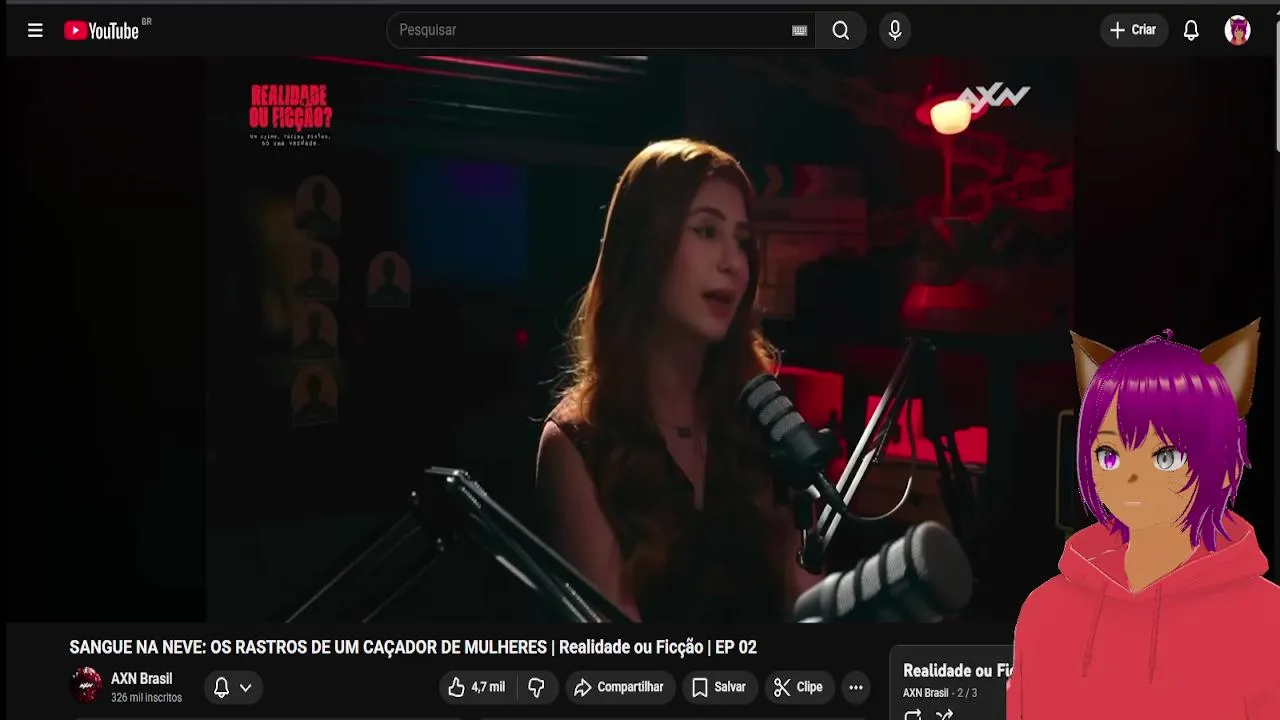This screenshot has width=1280, height=720.
Task: Focus the Pesquisar search field
Action: coord(590,30)
